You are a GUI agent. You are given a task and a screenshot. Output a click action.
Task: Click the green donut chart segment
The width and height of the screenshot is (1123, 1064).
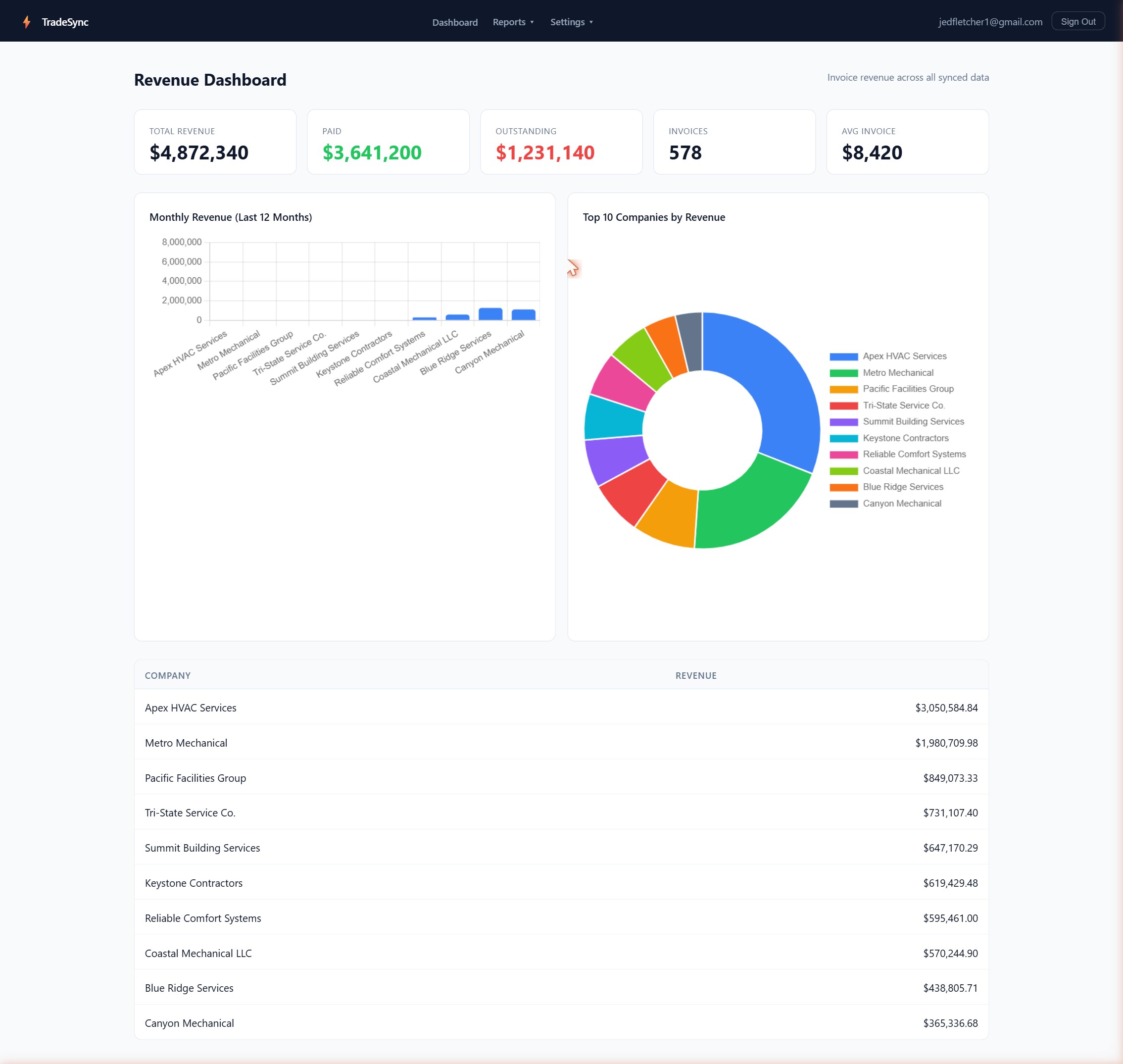(x=748, y=507)
